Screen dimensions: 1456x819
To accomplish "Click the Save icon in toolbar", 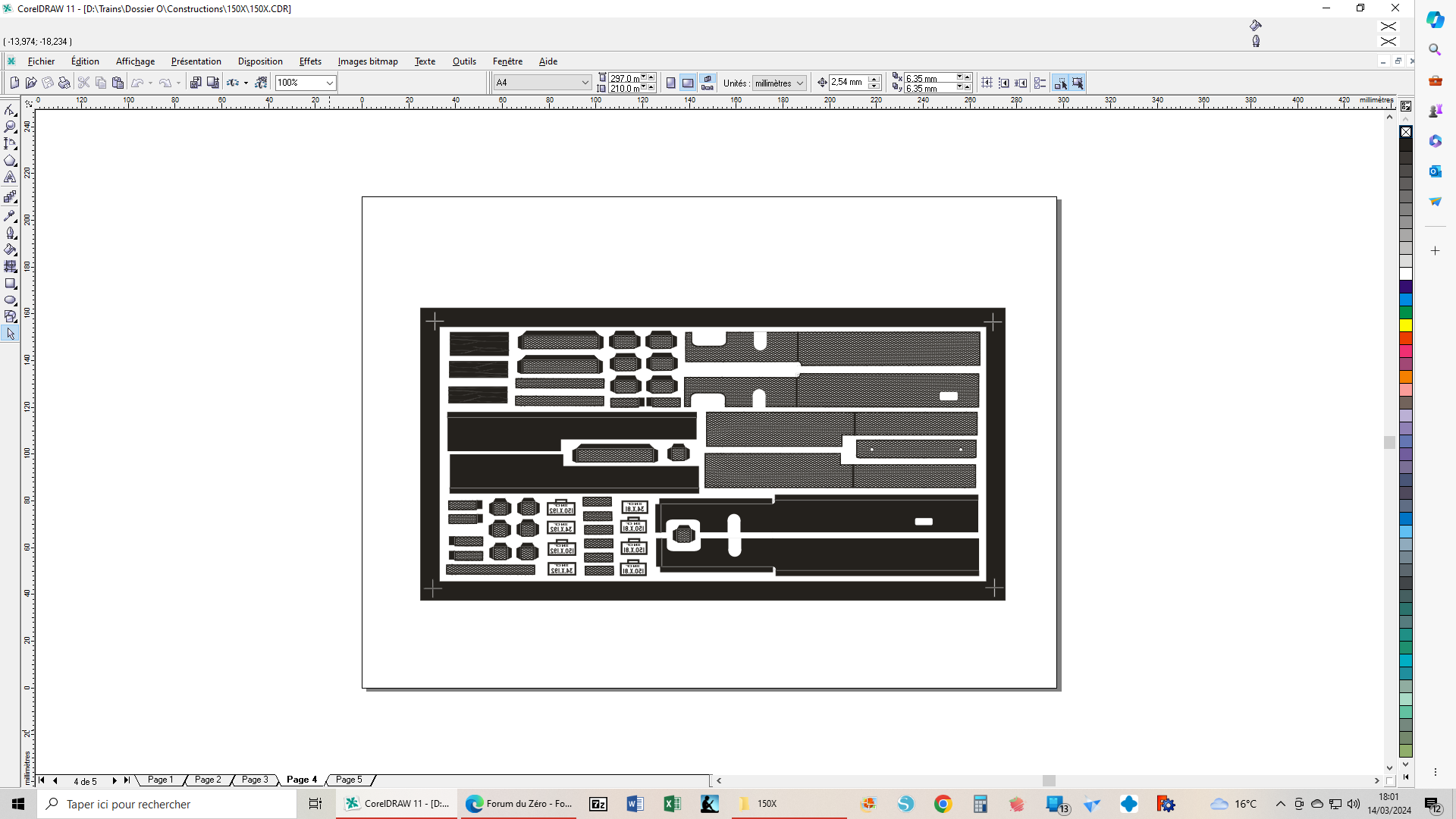I will click(x=48, y=83).
